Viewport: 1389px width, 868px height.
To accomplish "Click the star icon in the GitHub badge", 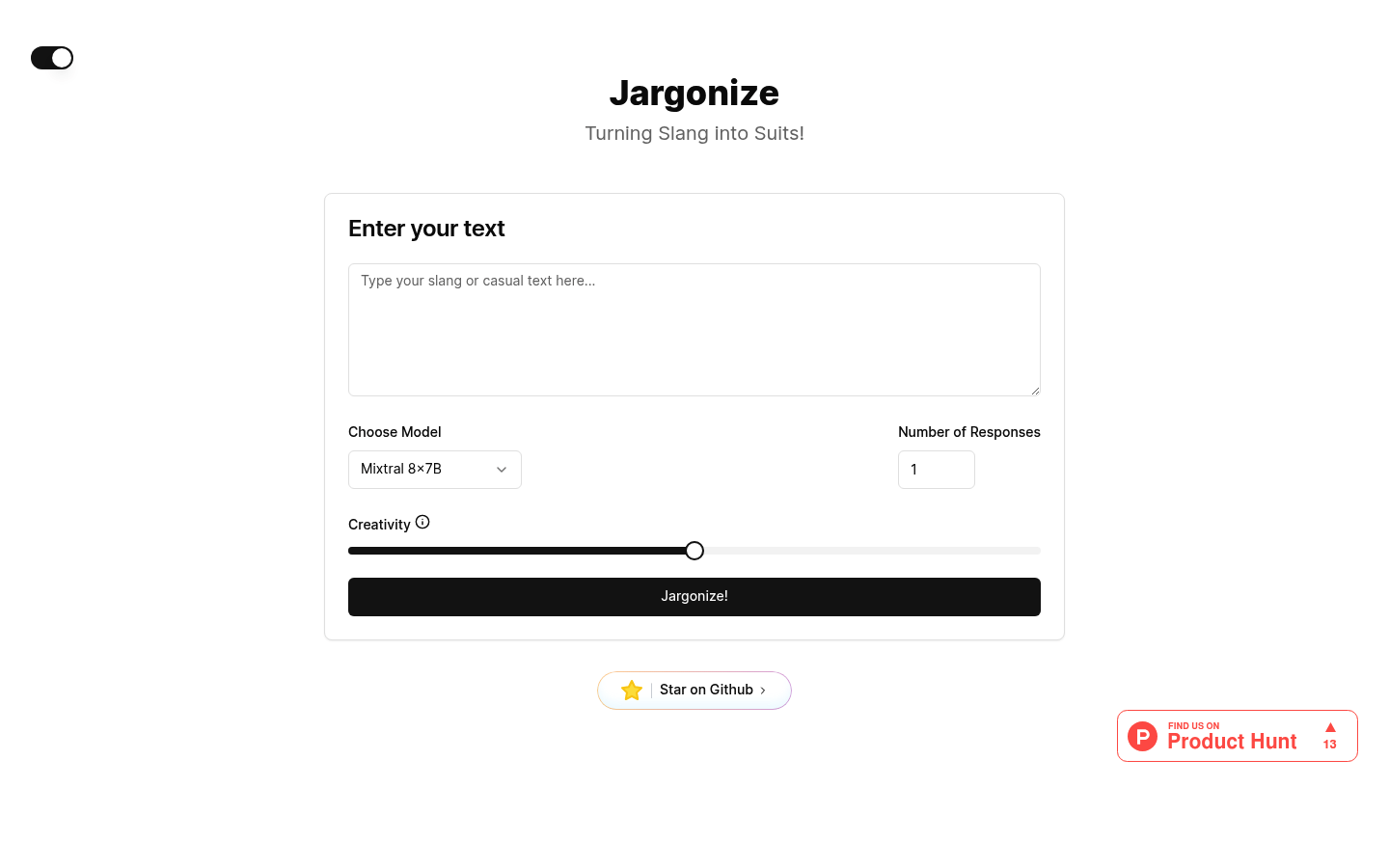I will [x=632, y=690].
